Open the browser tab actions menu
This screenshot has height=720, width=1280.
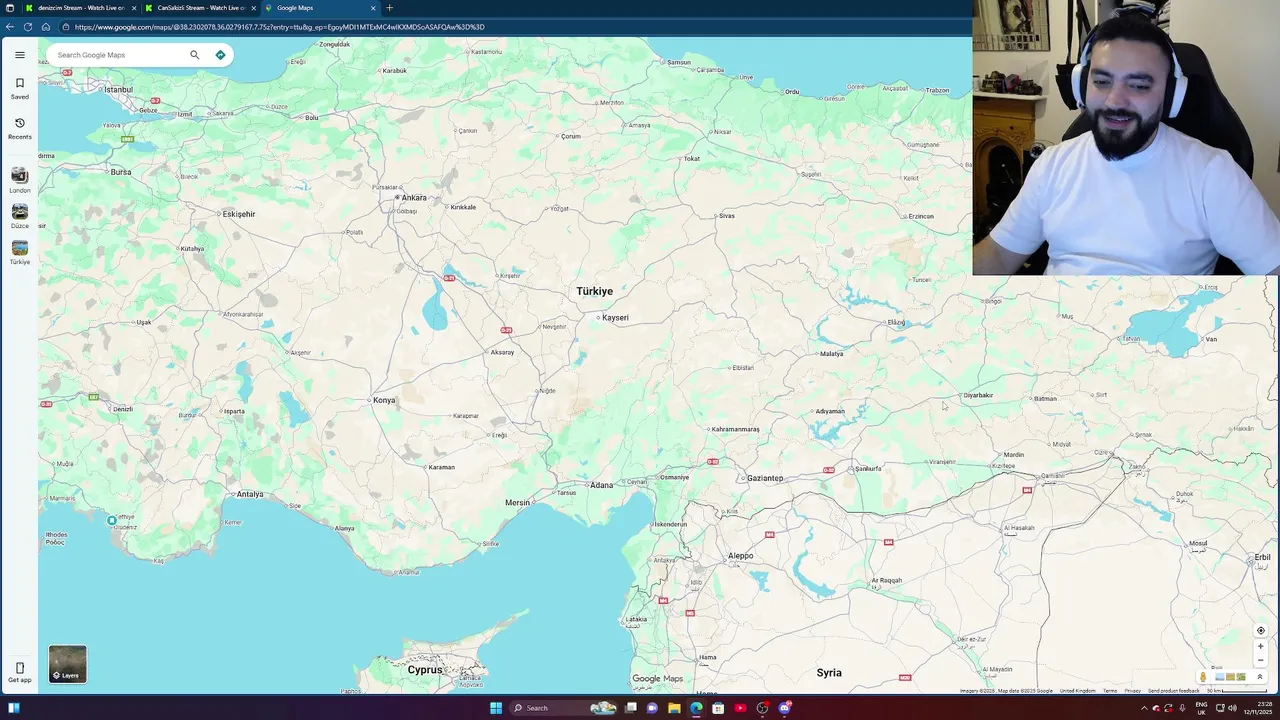(x=10, y=8)
